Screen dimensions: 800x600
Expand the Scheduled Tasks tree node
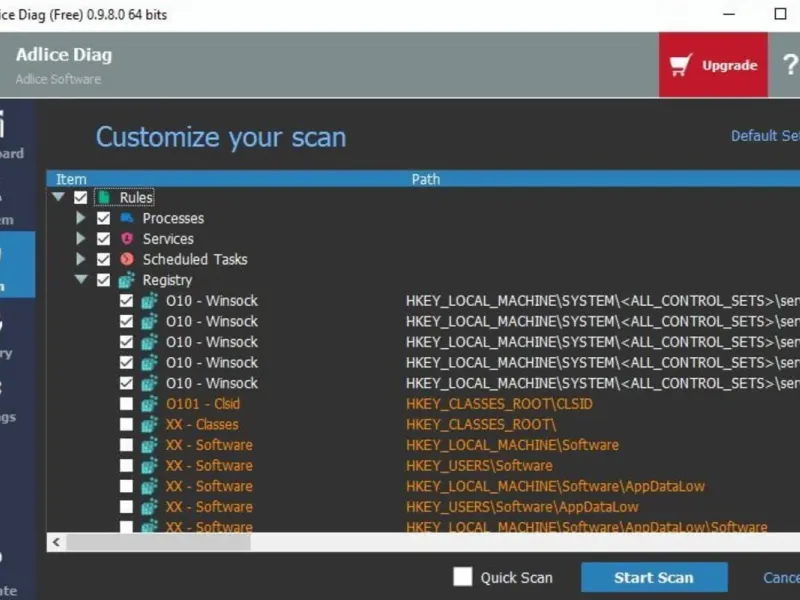(81, 259)
